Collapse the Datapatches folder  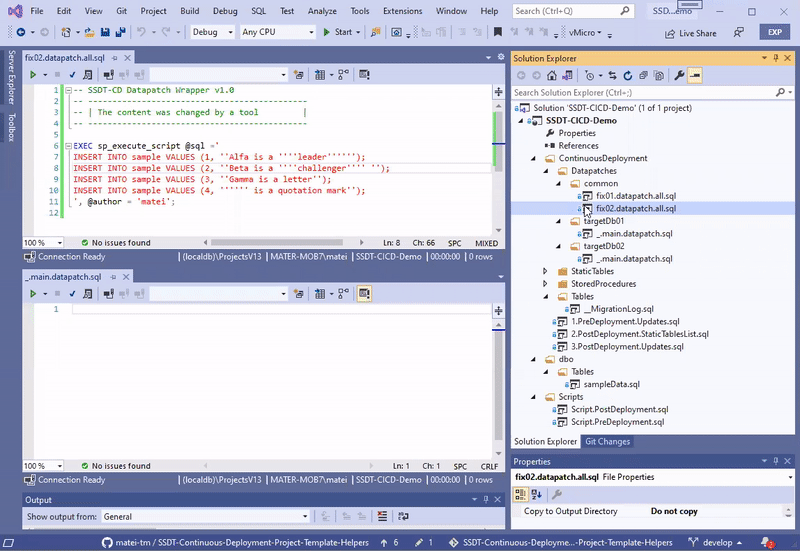(546, 171)
